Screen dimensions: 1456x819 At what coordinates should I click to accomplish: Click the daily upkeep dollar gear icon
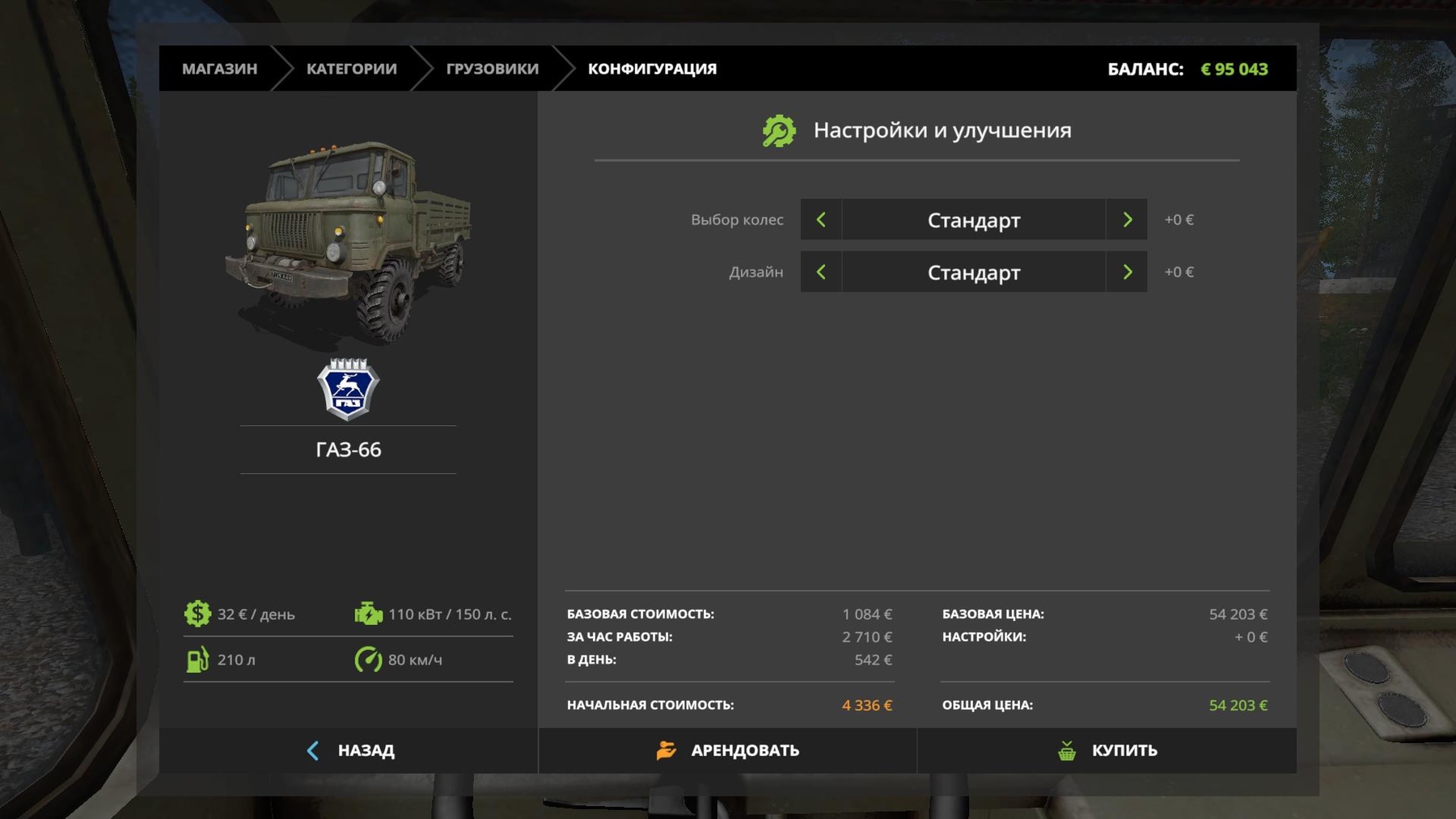click(197, 614)
